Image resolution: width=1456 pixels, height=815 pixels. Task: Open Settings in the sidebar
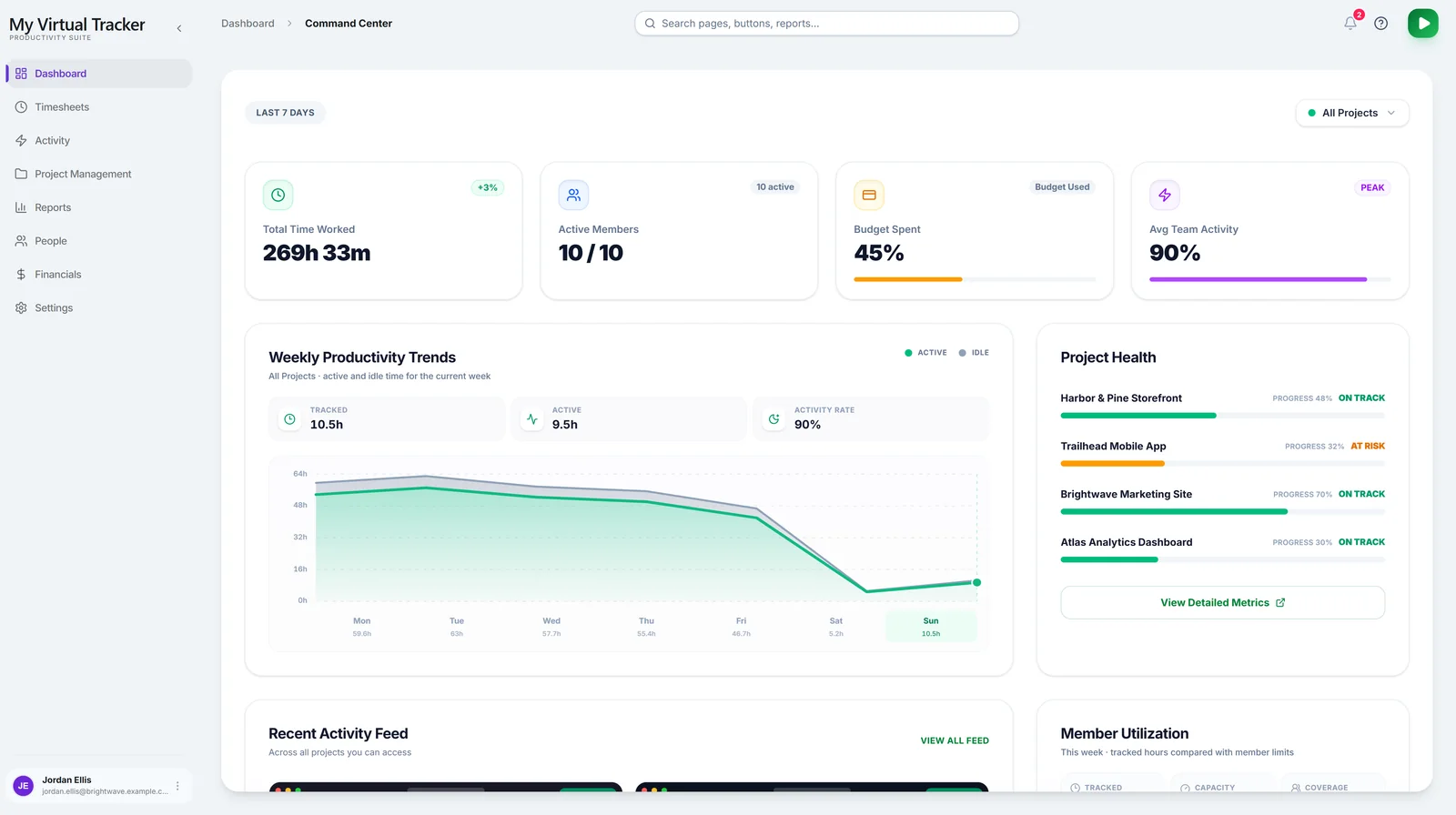click(99, 308)
